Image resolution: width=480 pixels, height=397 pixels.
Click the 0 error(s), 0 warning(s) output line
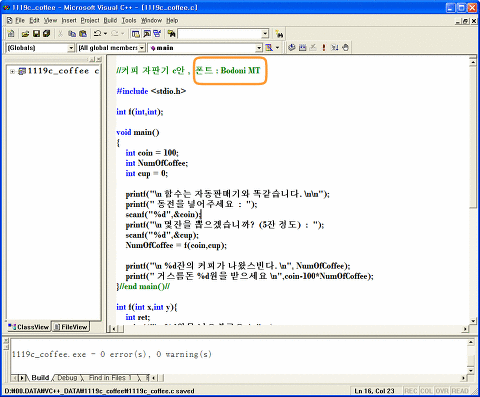[x=112, y=354]
